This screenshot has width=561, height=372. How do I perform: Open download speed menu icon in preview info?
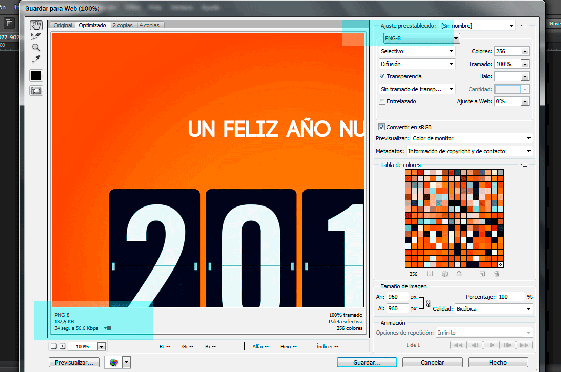coord(108,328)
